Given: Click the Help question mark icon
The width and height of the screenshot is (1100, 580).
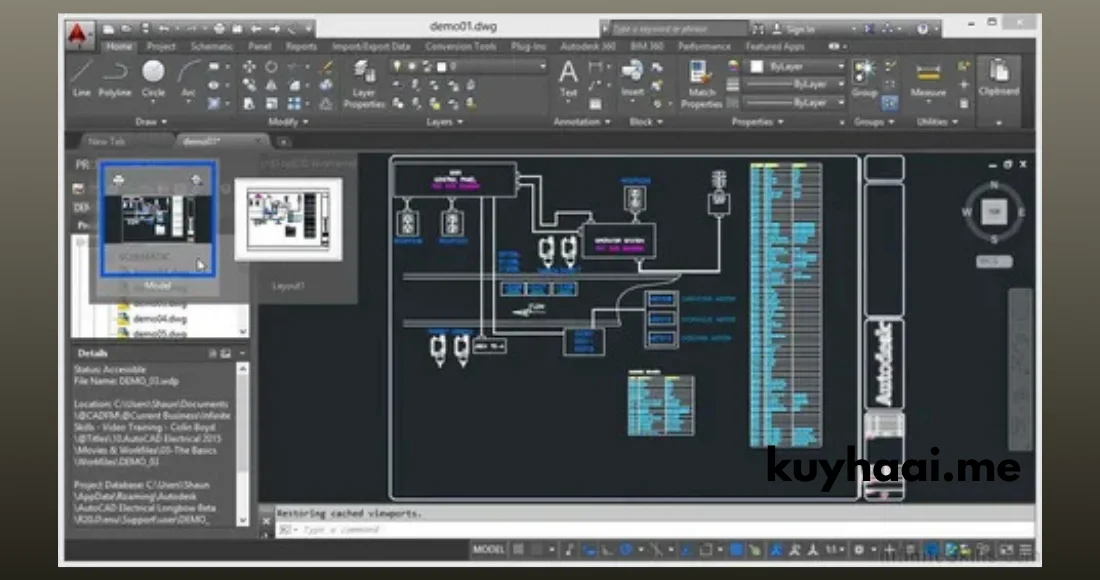Looking at the screenshot, I should (923, 29).
